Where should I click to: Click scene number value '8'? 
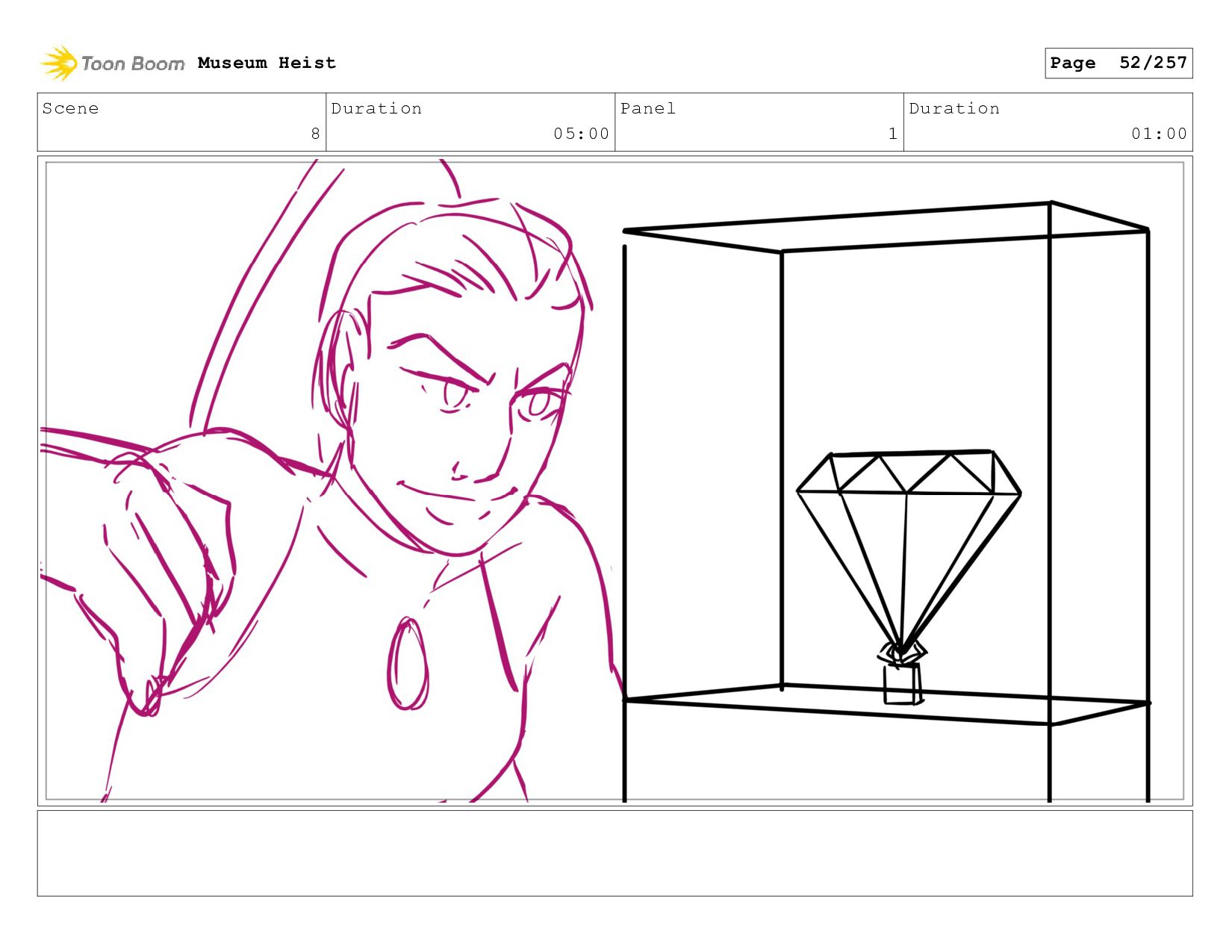[x=315, y=134]
